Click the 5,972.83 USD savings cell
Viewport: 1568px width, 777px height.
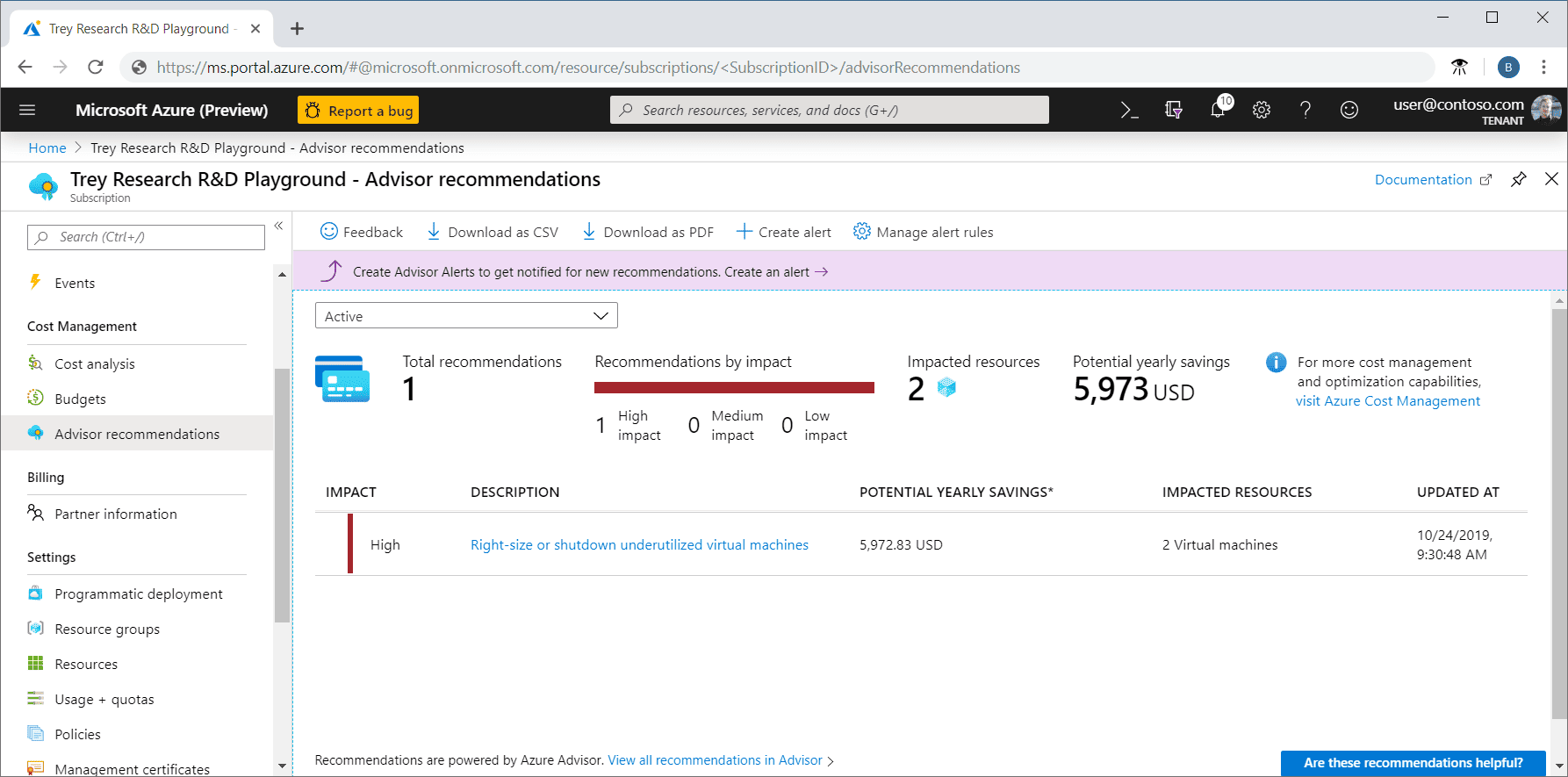point(901,545)
